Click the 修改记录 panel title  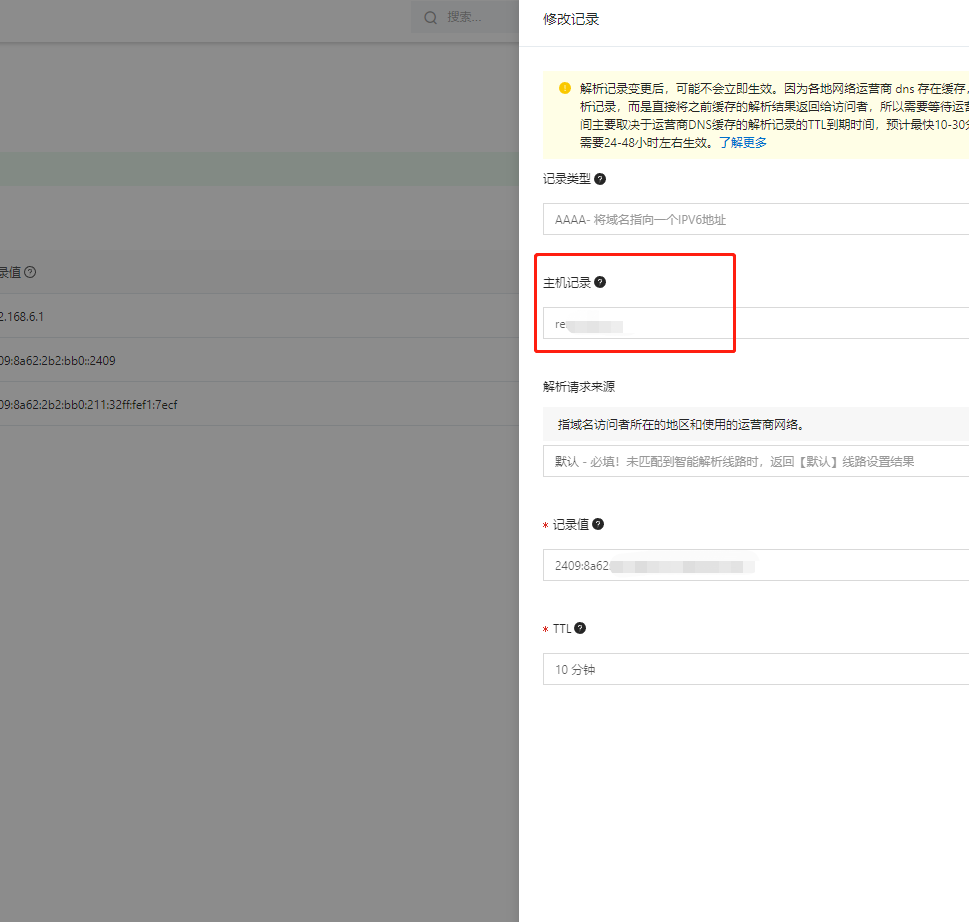(571, 19)
